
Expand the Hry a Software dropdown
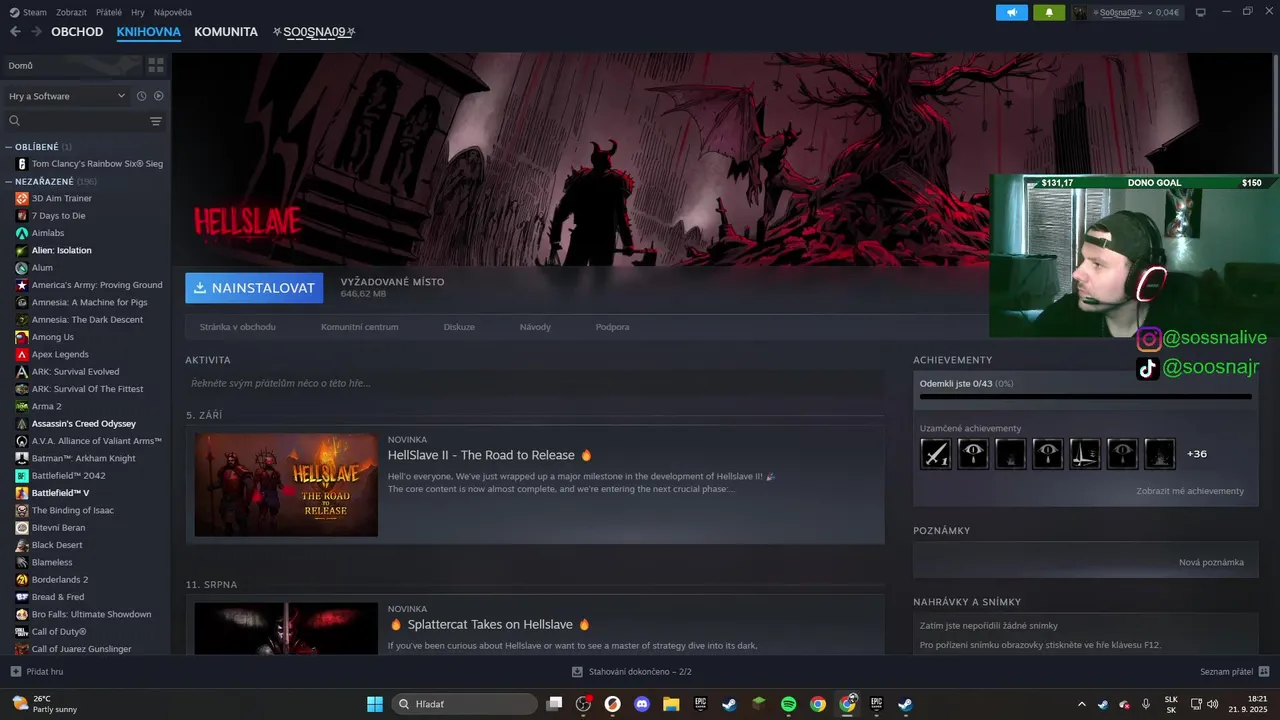point(67,96)
